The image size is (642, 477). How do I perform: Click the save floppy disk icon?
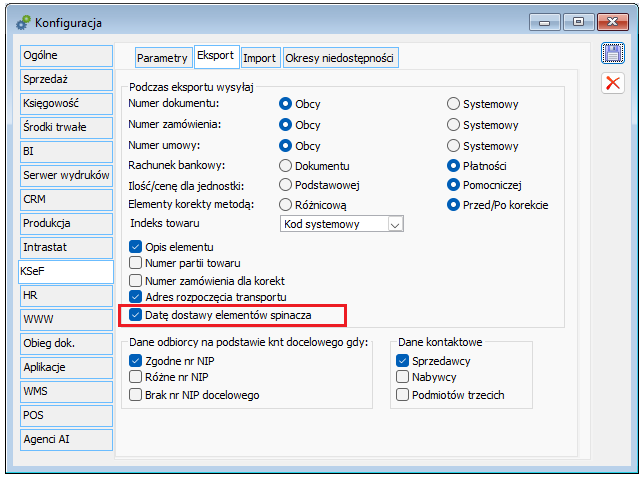[x=613, y=53]
